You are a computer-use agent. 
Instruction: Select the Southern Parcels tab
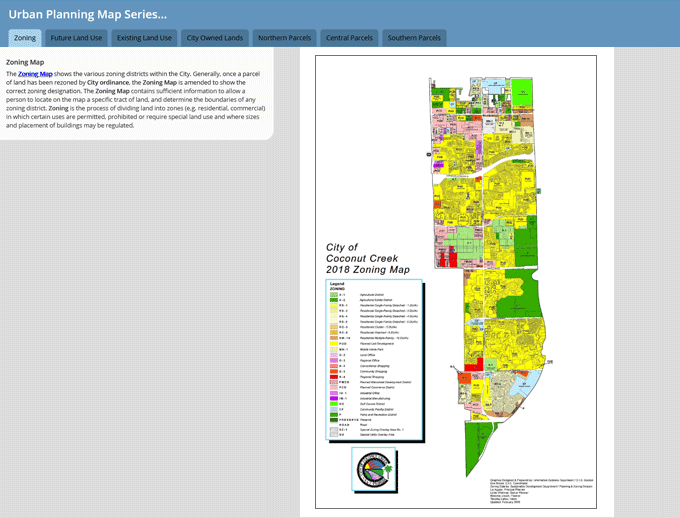pyautogui.click(x=414, y=38)
